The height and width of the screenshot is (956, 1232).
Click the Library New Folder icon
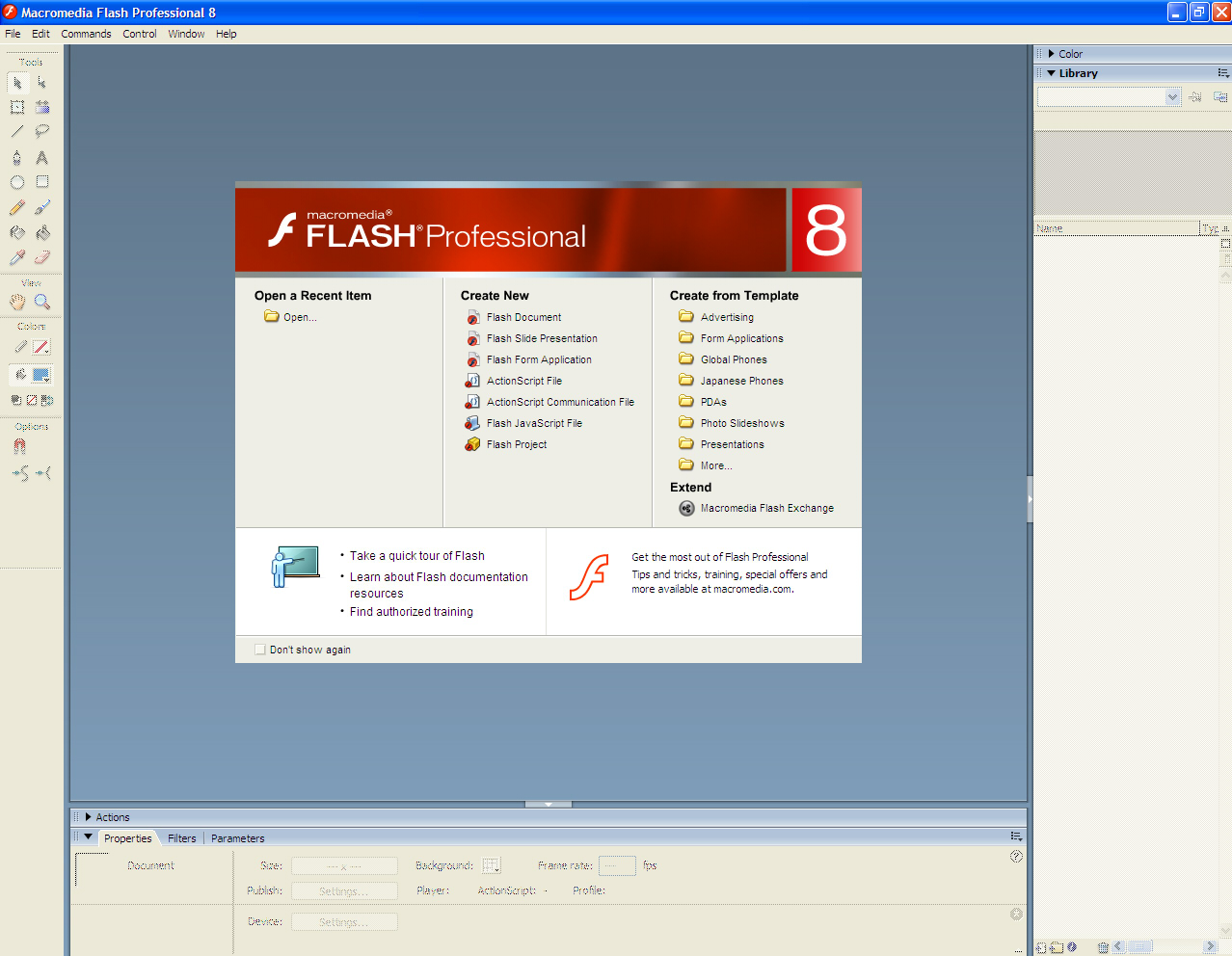[x=1057, y=947]
